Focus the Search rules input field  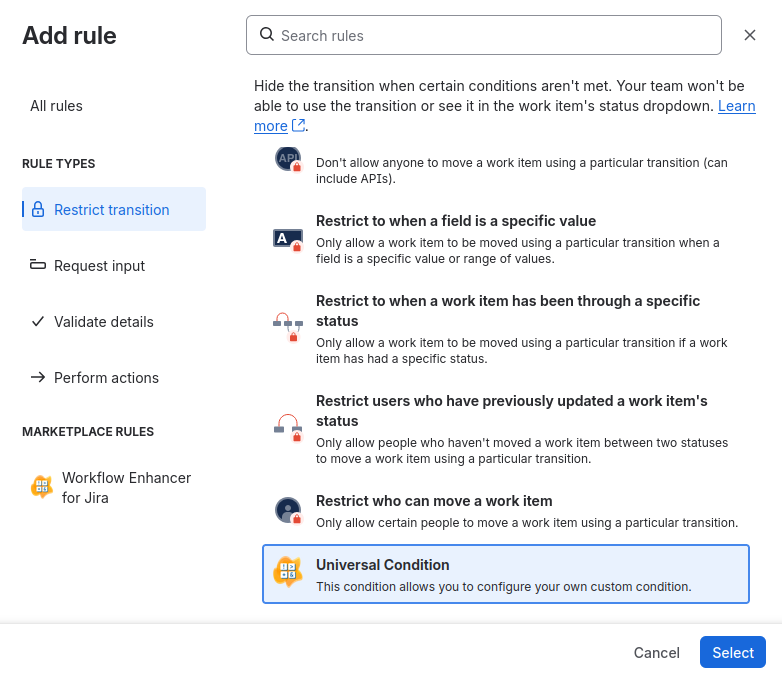(x=484, y=35)
